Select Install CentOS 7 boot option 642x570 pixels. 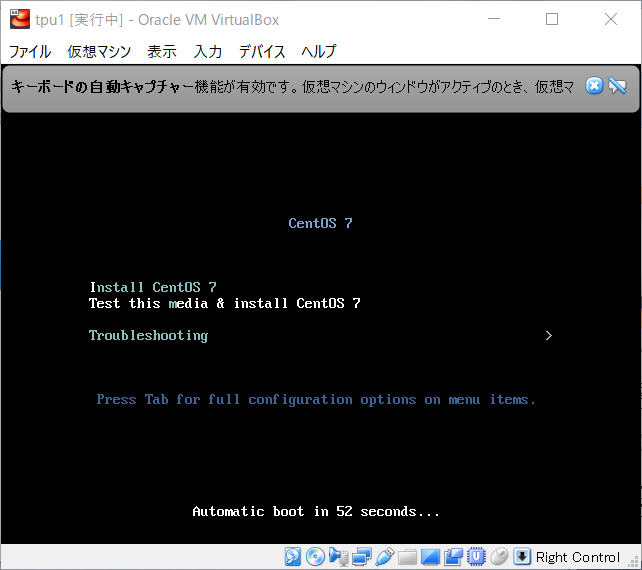pos(153,287)
